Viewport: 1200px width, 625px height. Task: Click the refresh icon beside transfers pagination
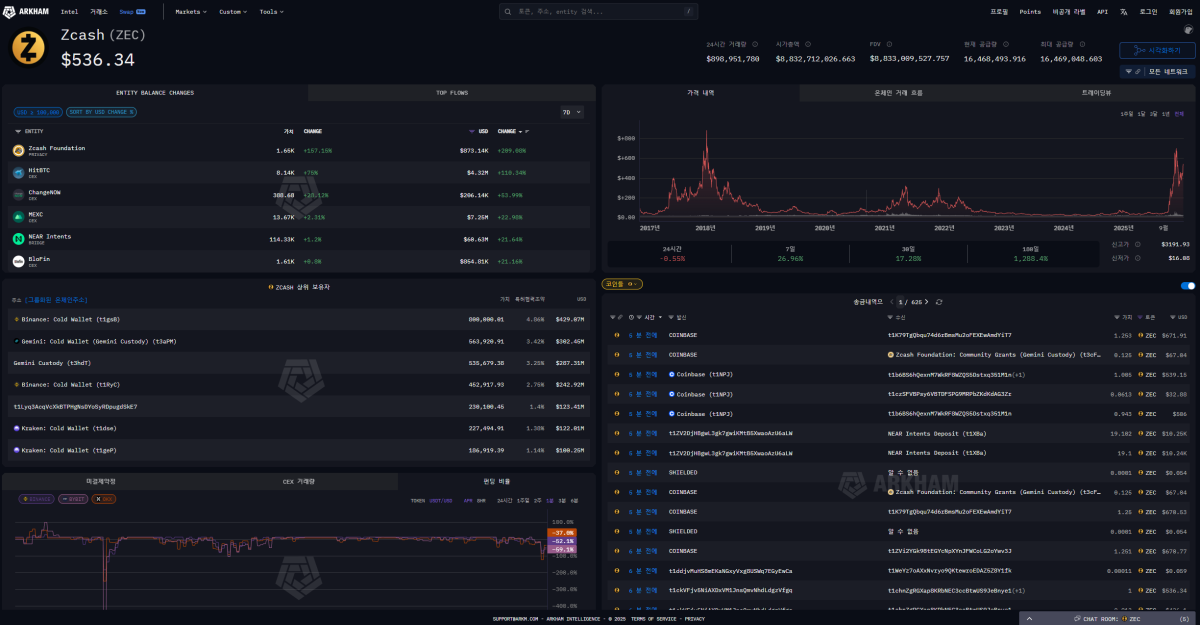[938, 301]
